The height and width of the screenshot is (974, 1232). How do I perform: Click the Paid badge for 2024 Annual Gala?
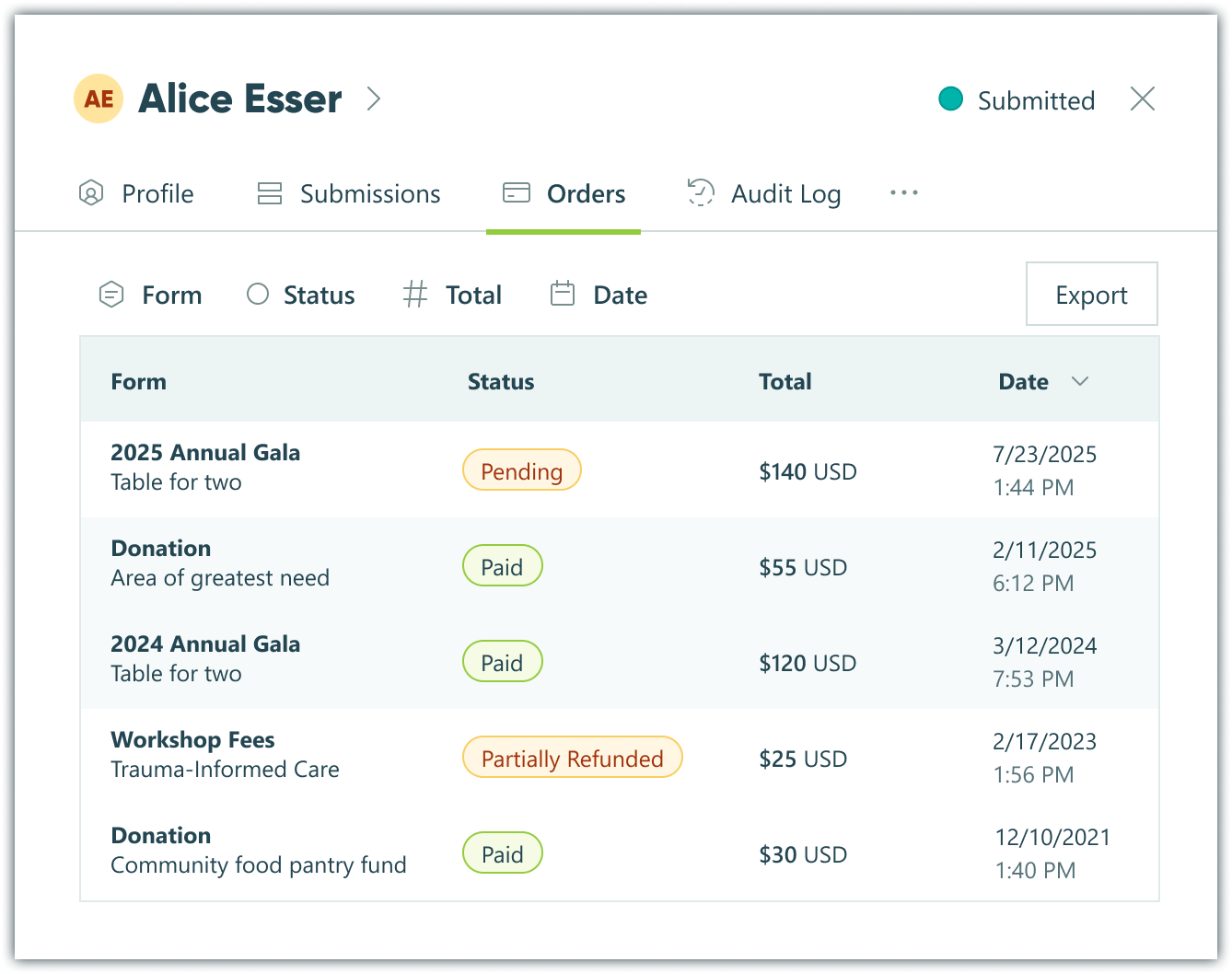pos(503,661)
